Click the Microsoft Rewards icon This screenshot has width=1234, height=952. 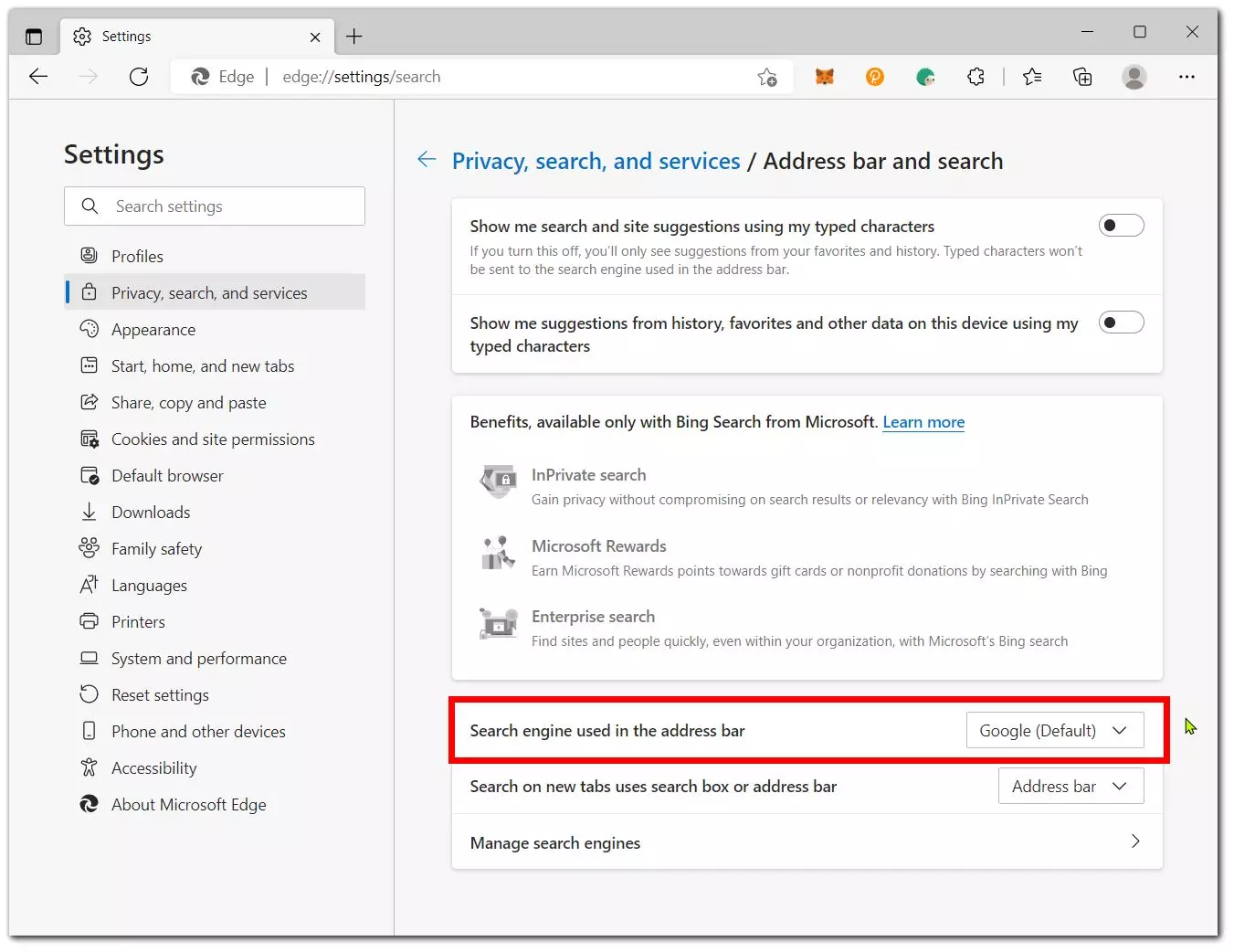[x=498, y=553]
